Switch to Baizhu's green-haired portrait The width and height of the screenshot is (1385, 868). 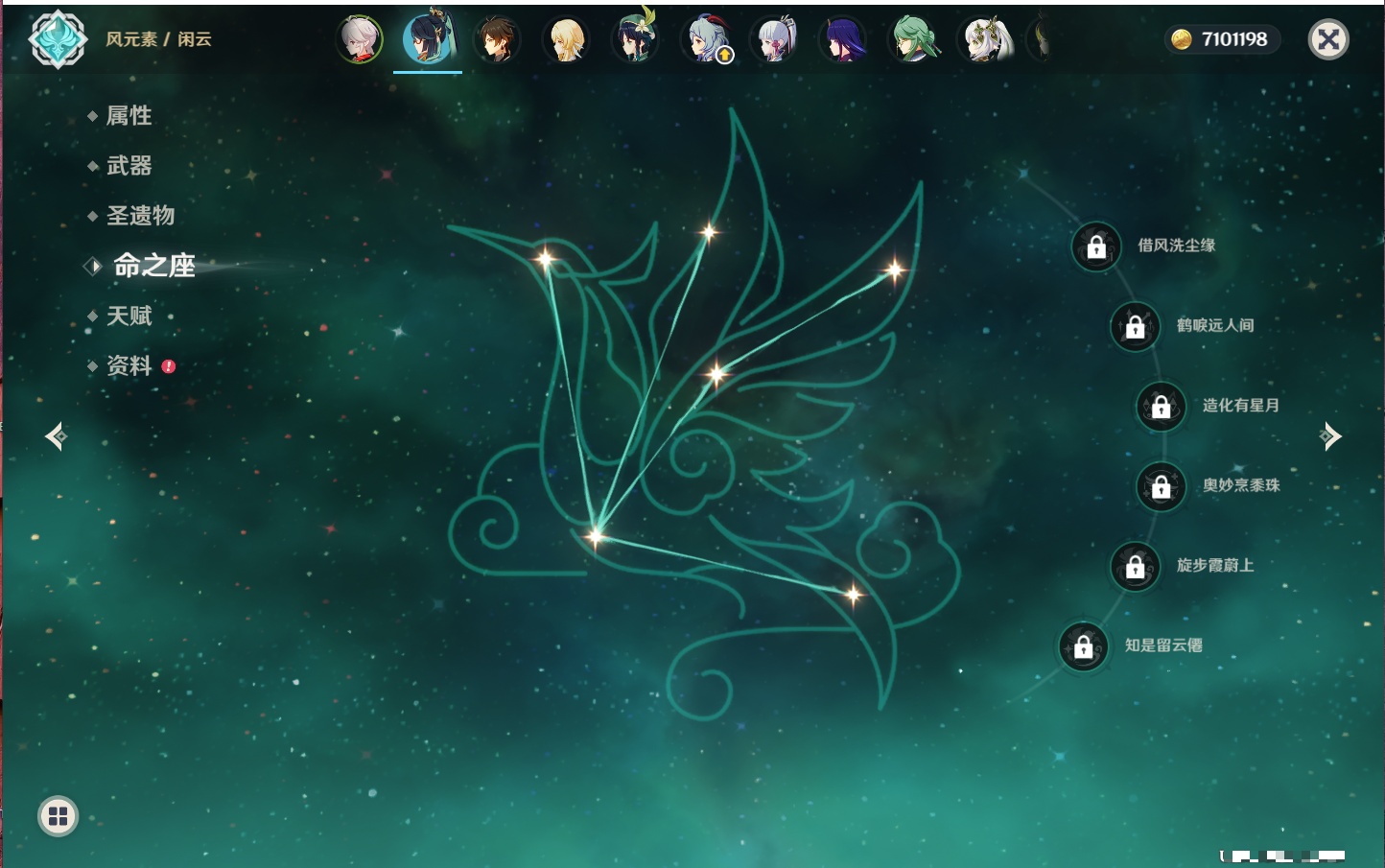pyautogui.click(x=912, y=40)
